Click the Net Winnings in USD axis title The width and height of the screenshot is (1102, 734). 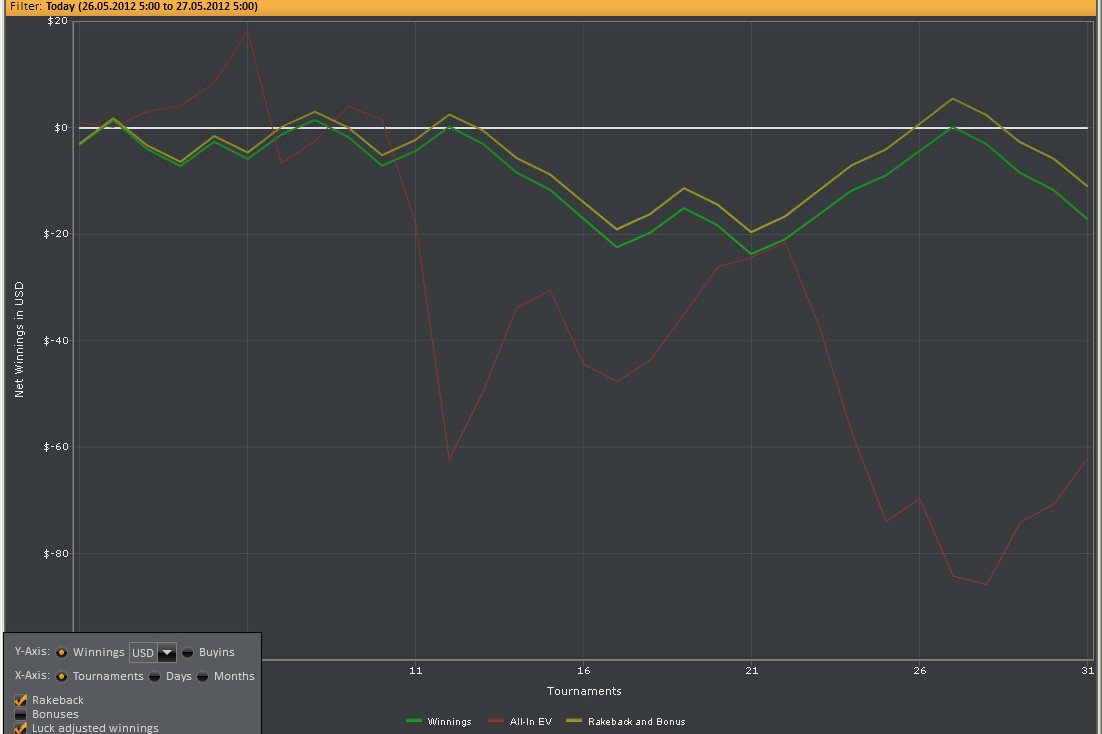[19, 340]
